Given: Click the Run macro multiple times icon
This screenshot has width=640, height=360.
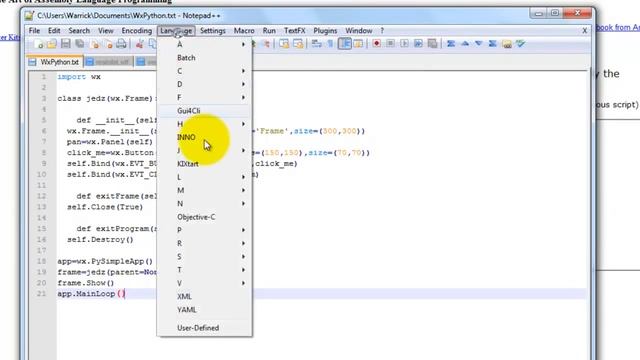Looking at the screenshot, I should (418, 43).
